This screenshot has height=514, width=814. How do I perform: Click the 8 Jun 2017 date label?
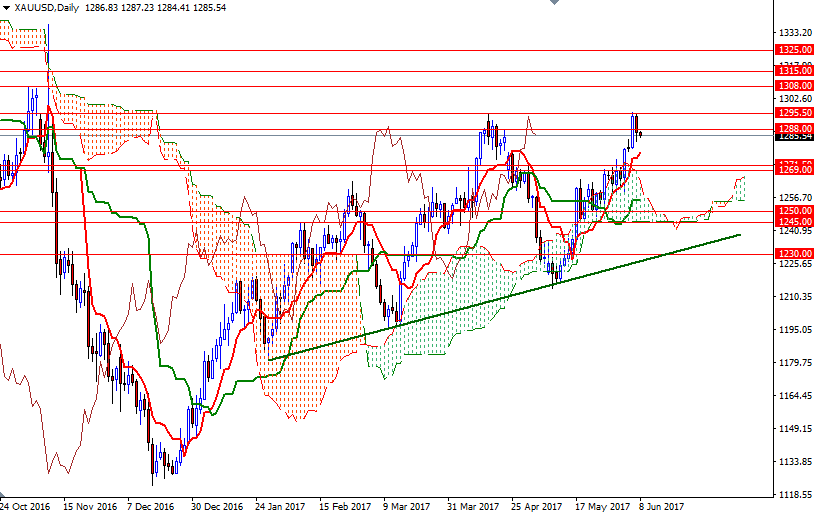(662, 506)
